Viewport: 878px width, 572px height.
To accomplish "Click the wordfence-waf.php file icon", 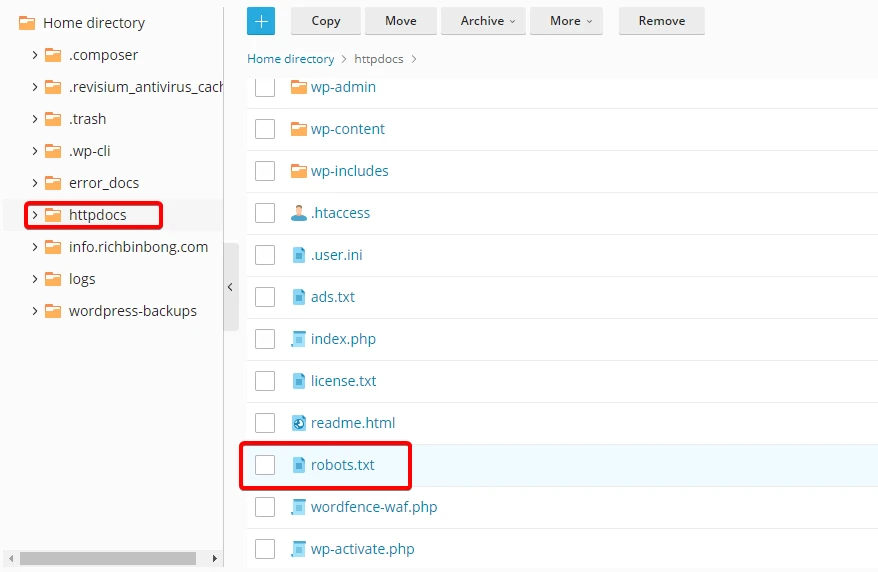I will [x=298, y=507].
